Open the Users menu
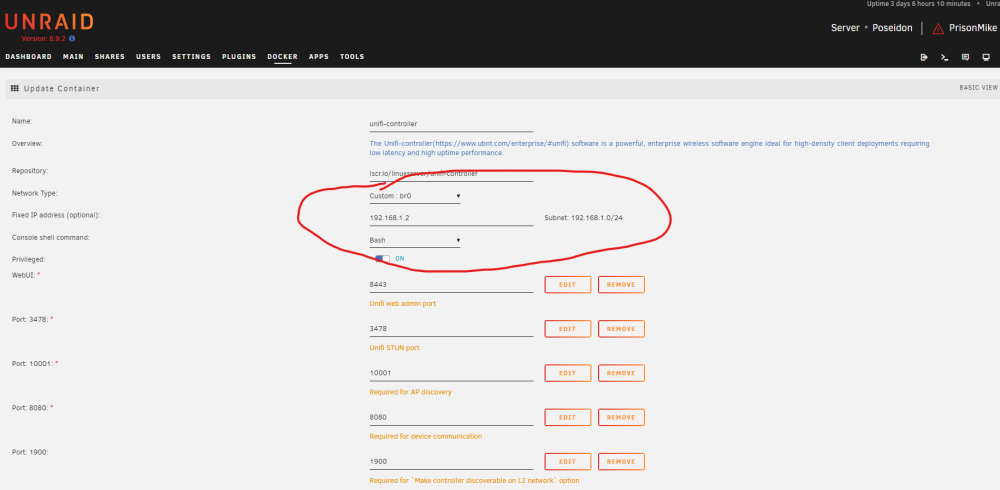This screenshot has height=490, width=1000. pos(149,57)
